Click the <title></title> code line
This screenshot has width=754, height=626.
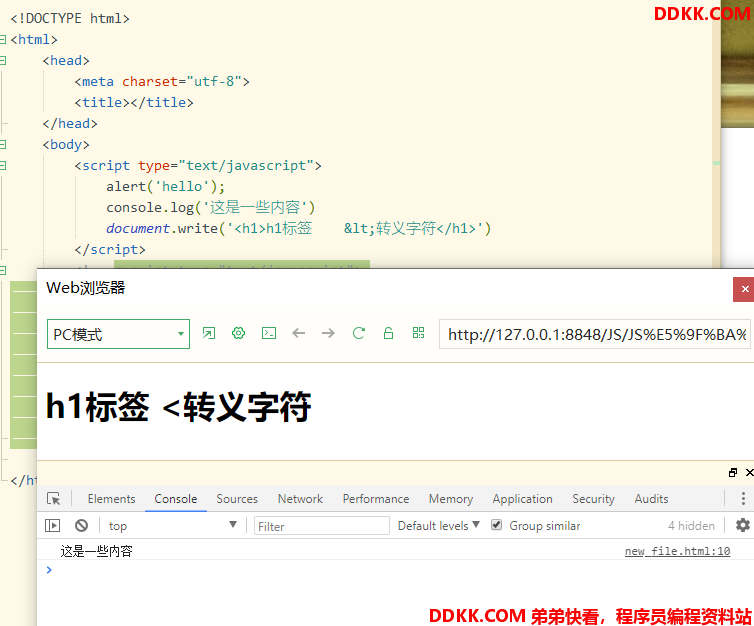(134, 102)
